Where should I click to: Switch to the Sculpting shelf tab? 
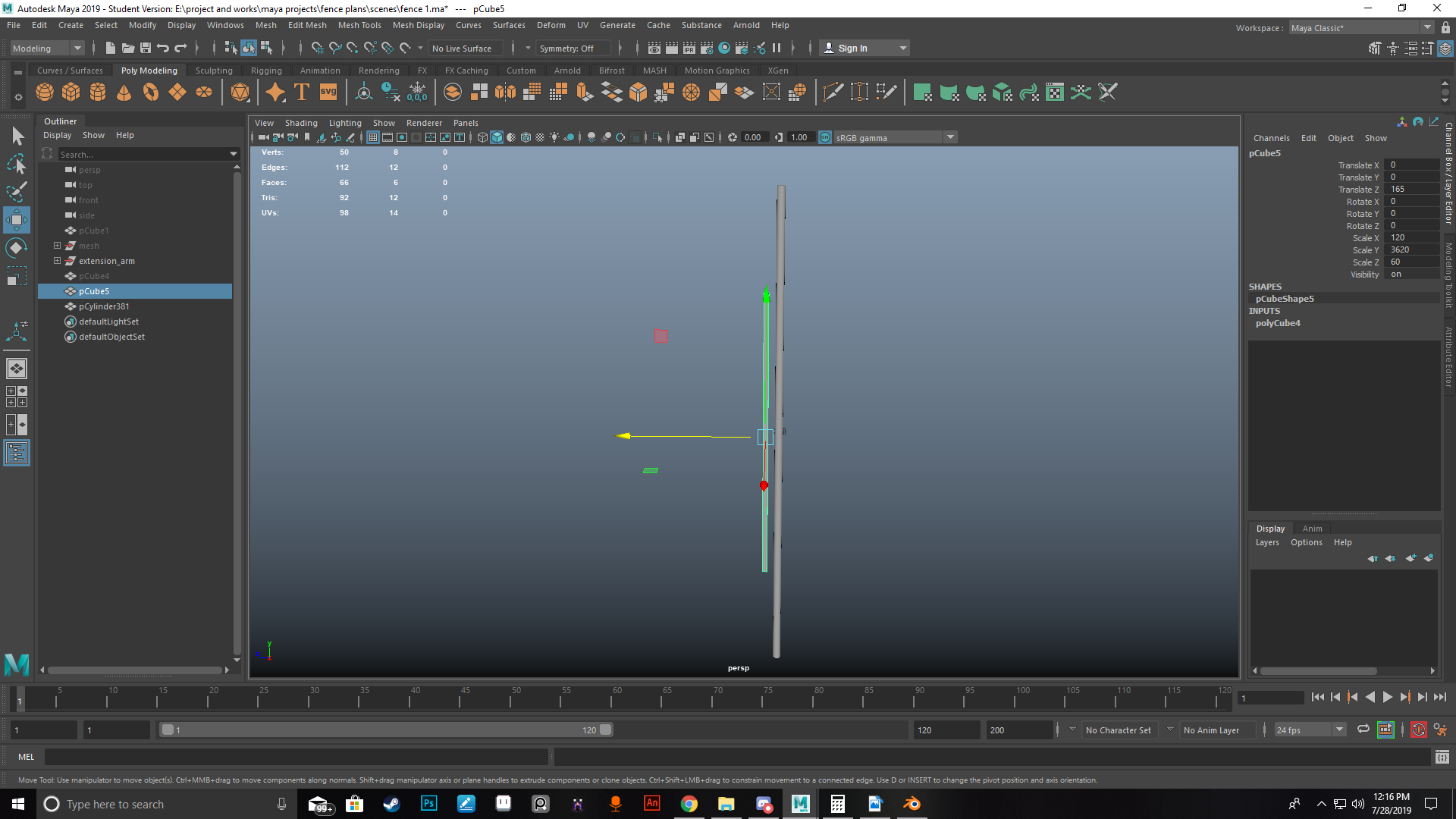click(214, 71)
